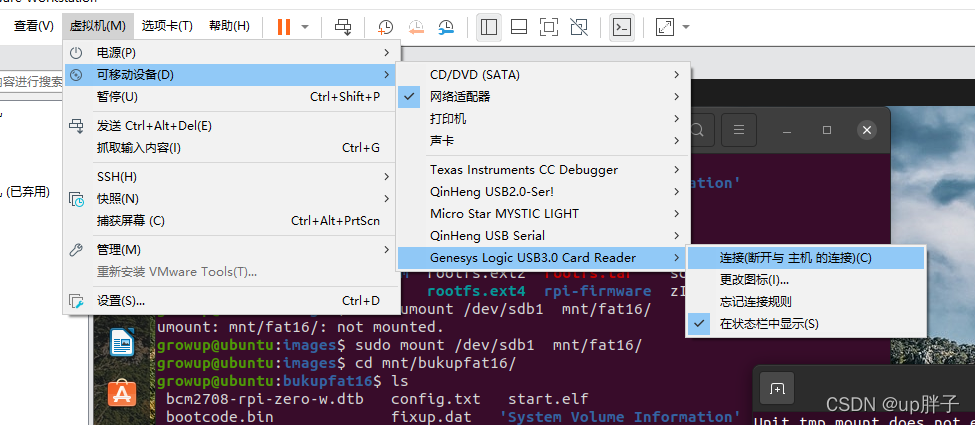
Task: Open the power options dropdown arrow beside pause
Action: [305, 27]
